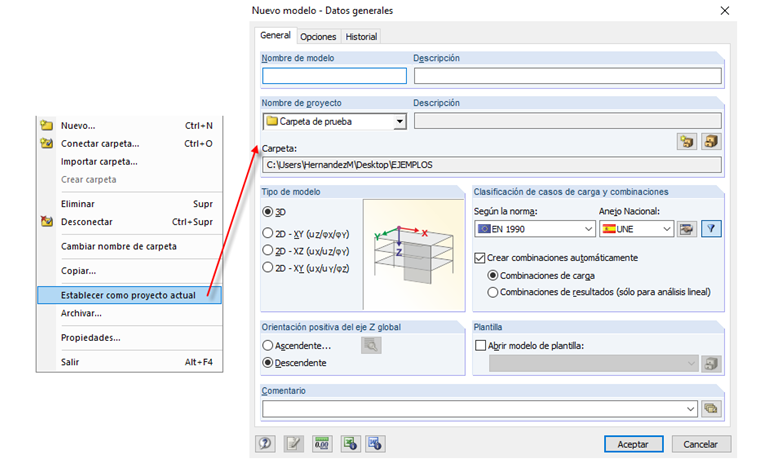
Task: Select Combinaciones de resultados radio option
Action: 493,292
